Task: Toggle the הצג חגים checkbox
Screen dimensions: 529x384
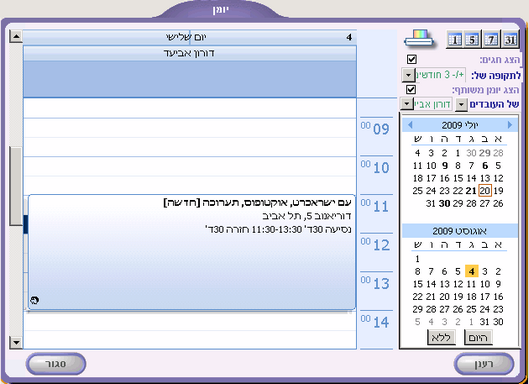Action: pyautogui.click(x=412, y=60)
